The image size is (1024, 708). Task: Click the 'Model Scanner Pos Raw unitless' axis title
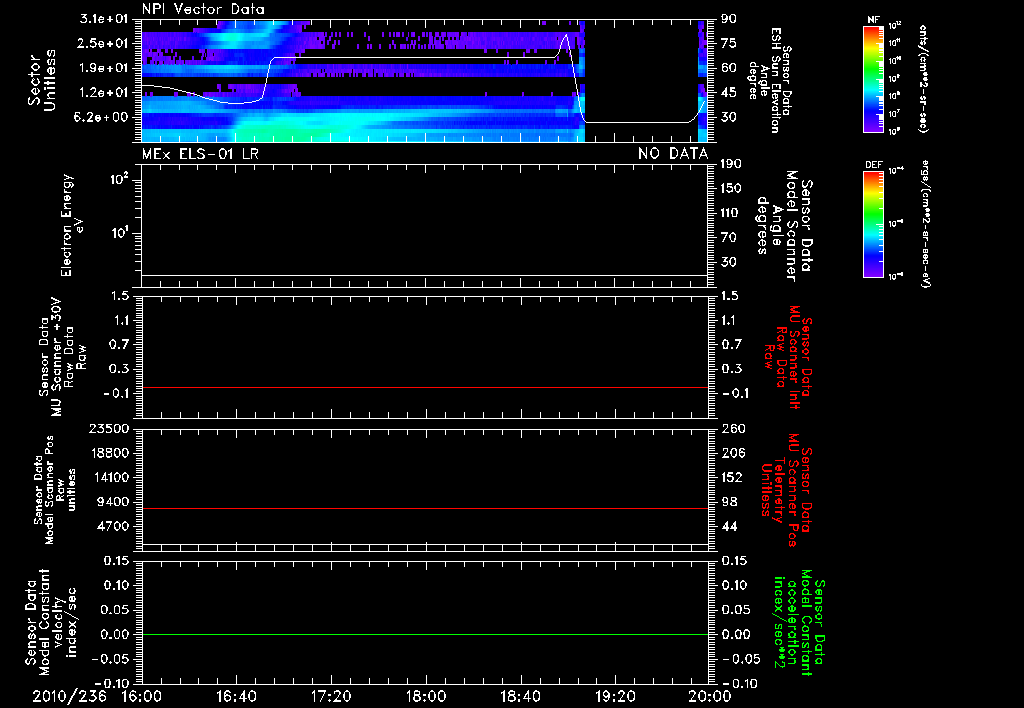tap(55, 490)
